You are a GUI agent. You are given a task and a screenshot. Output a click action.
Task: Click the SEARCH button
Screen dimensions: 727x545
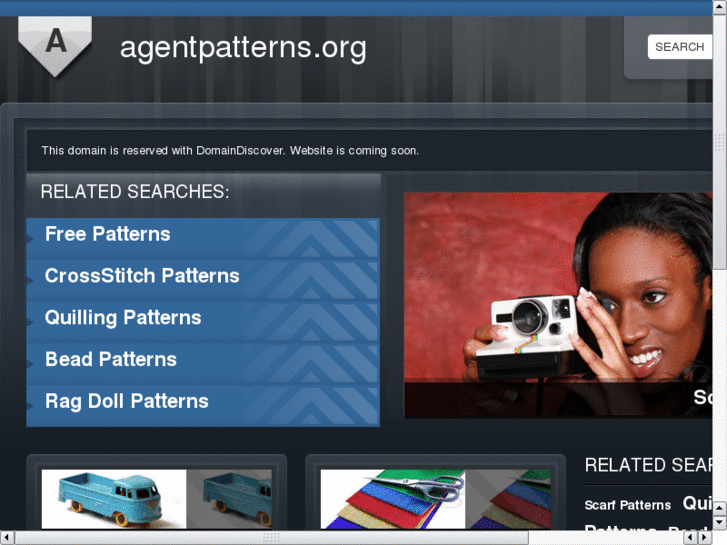click(679, 47)
